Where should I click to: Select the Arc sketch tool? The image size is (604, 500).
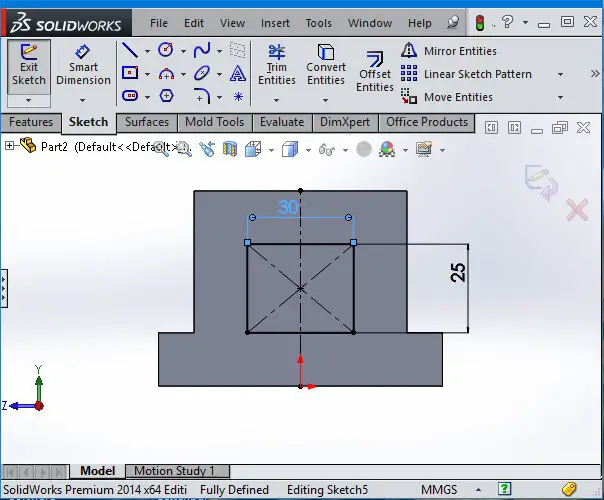pos(166,73)
